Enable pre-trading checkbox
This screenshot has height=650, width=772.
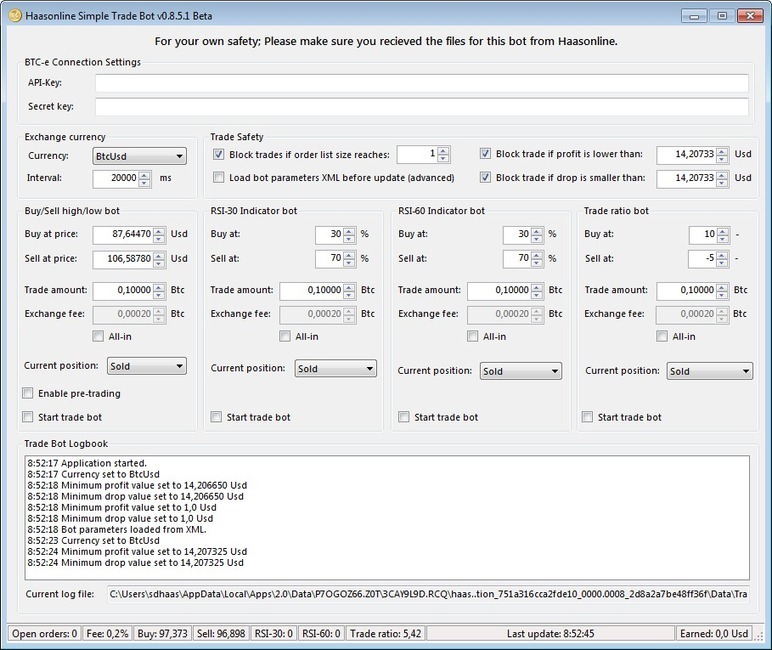coord(28,393)
